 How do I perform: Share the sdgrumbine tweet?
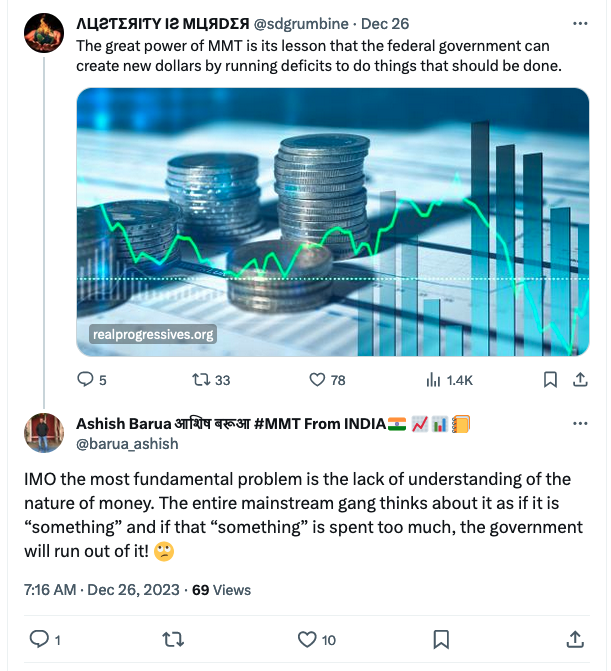579,380
